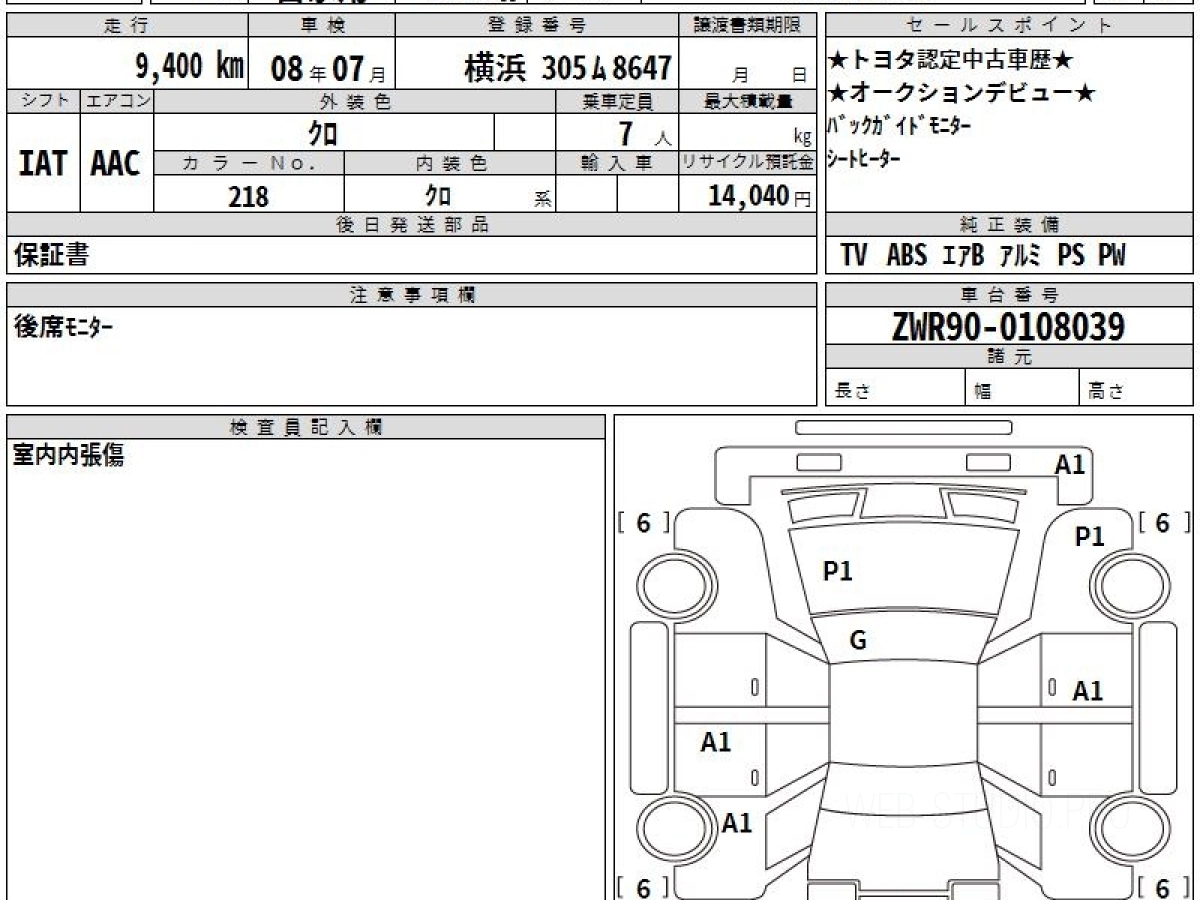Select the 乗車定員 header
The image size is (1200, 900).
(617, 101)
